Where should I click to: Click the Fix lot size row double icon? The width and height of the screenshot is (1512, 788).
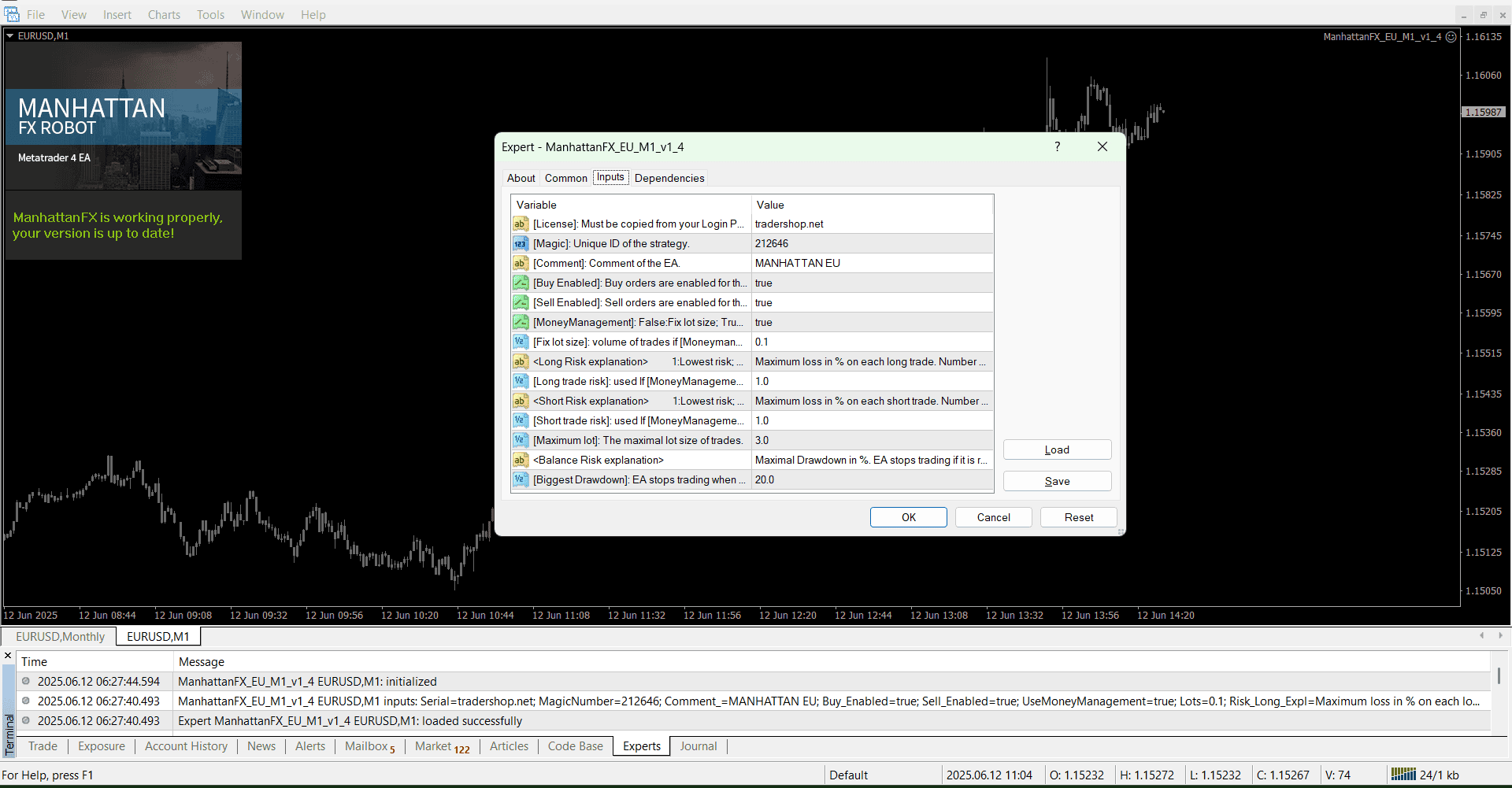(x=521, y=342)
